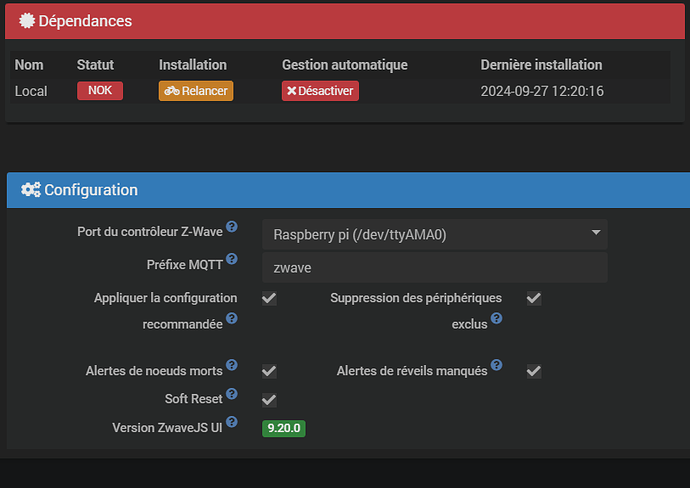Click the Préfixe MQTT field containing zwave

point(435,268)
